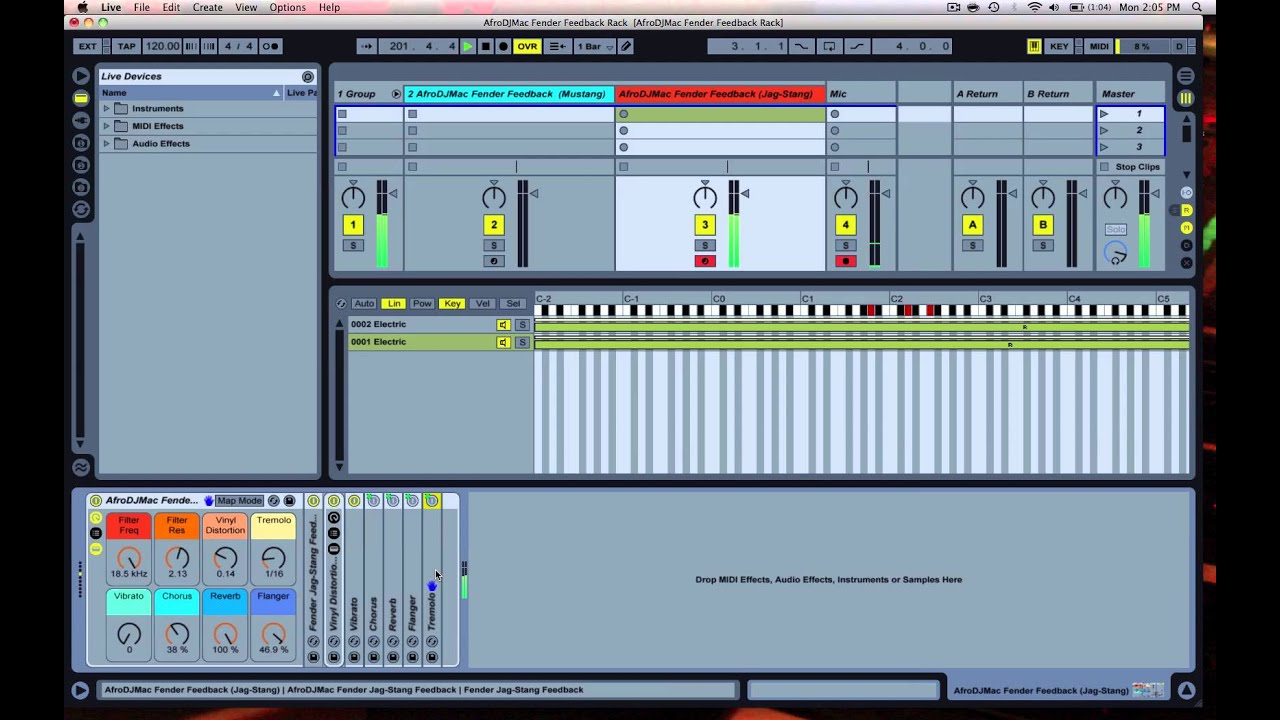Screen dimensions: 1280x720
Task: Adjust the Chorus macro knob
Action: pos(177,635)
